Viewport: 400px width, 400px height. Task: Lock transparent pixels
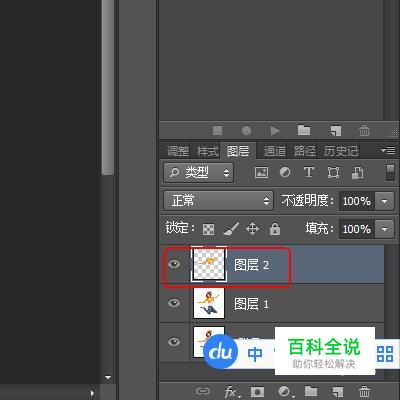coord(208,229)
